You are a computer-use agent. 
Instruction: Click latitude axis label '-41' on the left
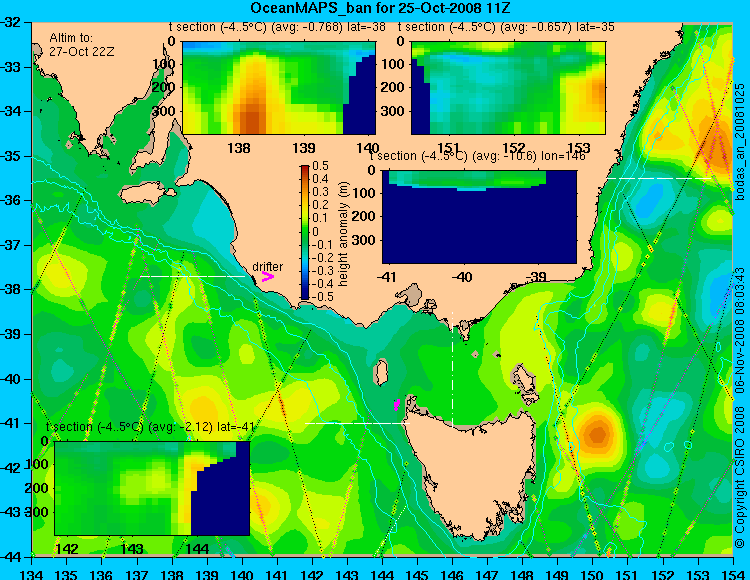(11, 424)
